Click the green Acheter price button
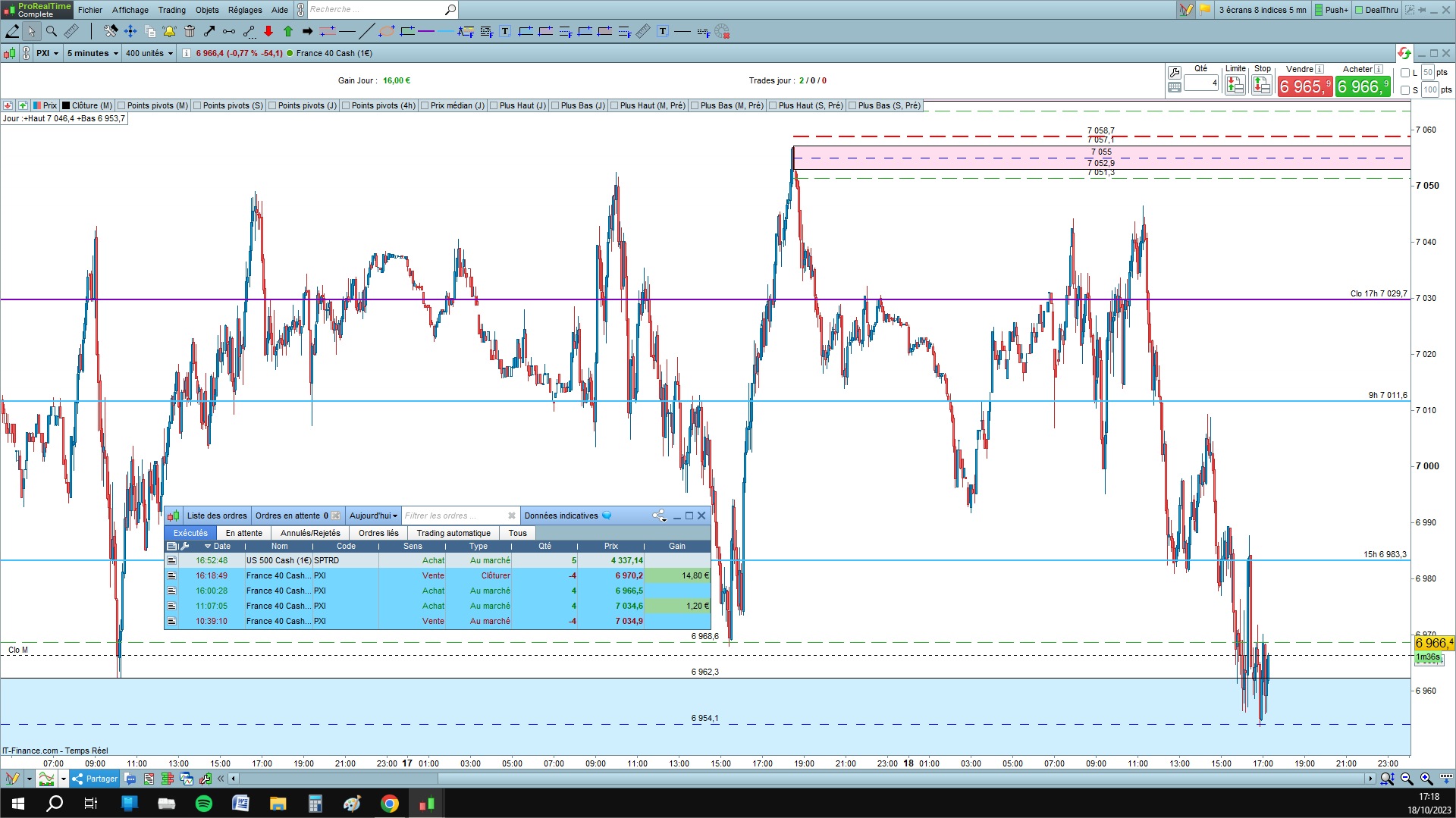 coord(1363,86)
